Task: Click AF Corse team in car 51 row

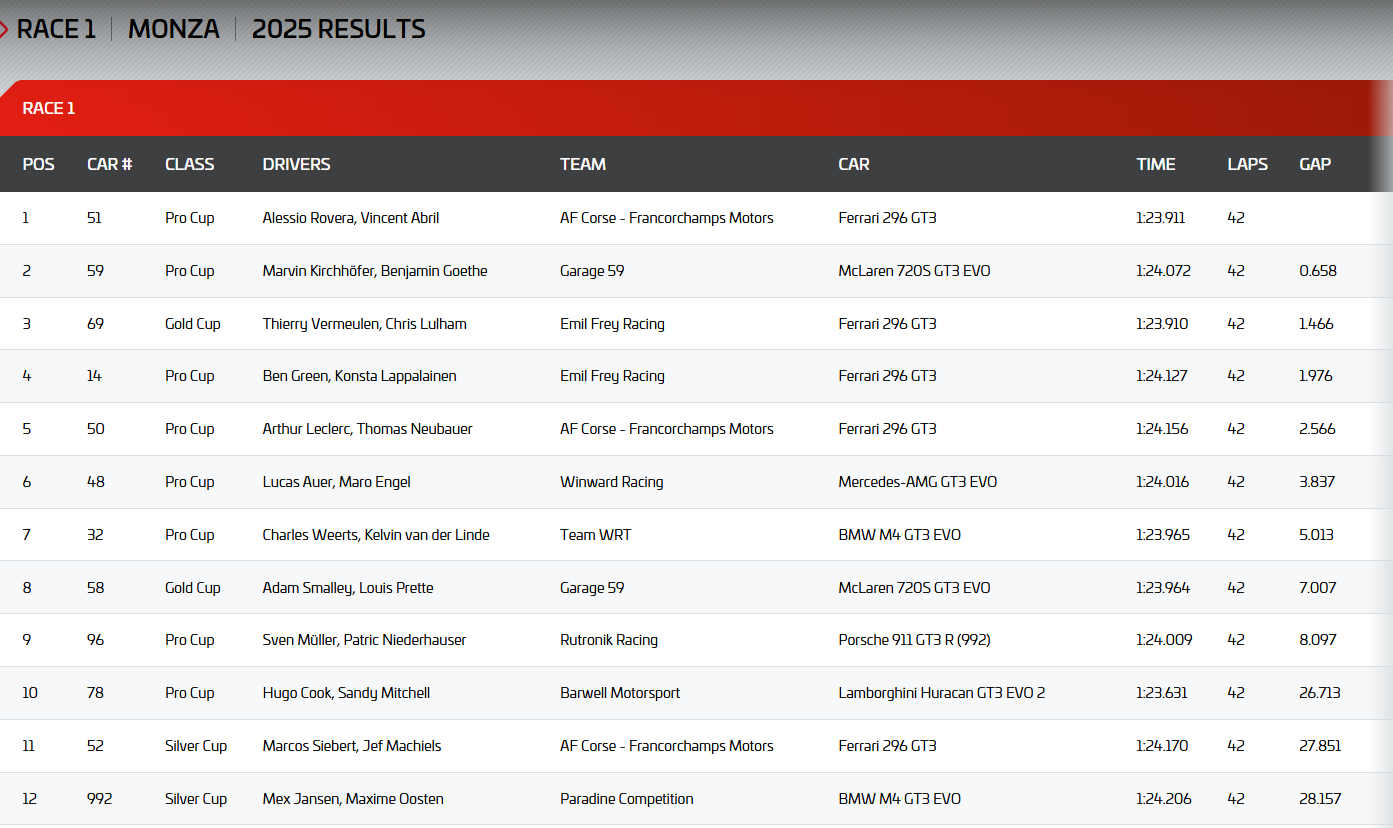Action: pyautogui.click(x=667, y=218)
